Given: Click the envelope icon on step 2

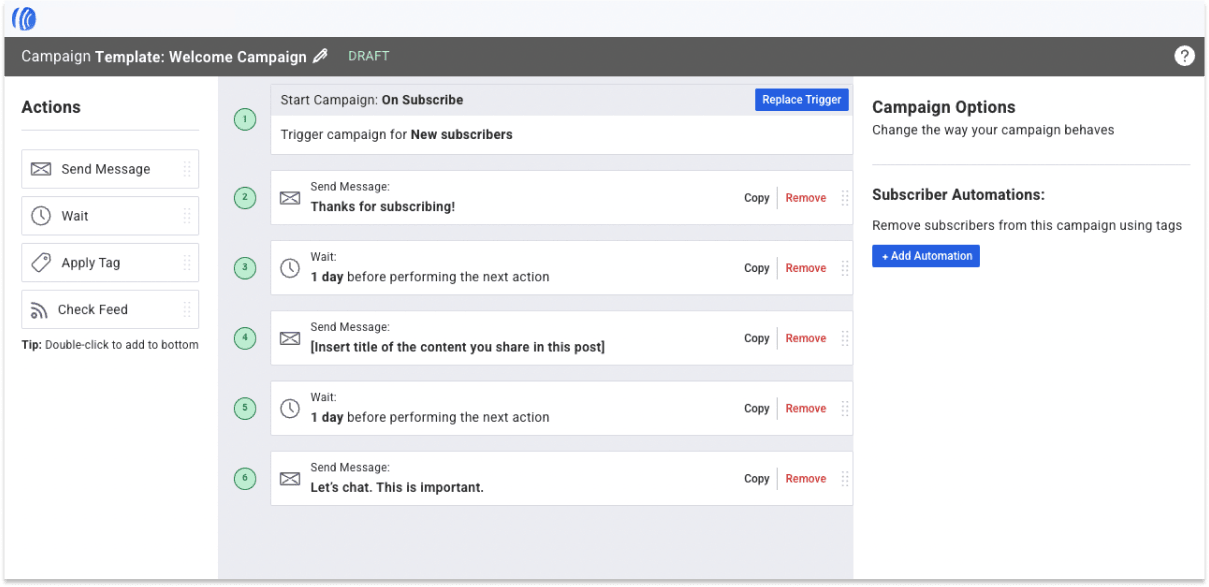Looking at the screenshot, I should 290,197.
